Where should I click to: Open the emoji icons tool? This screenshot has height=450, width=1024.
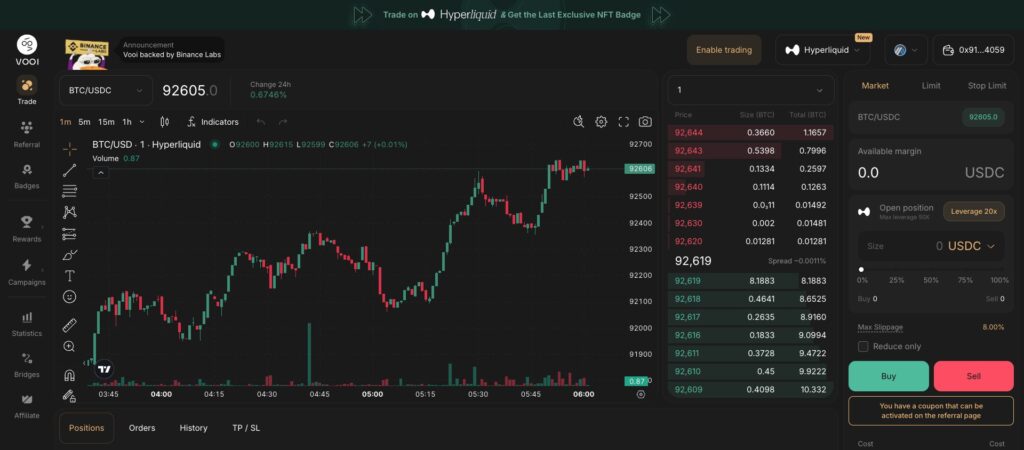tap(69, 297)
